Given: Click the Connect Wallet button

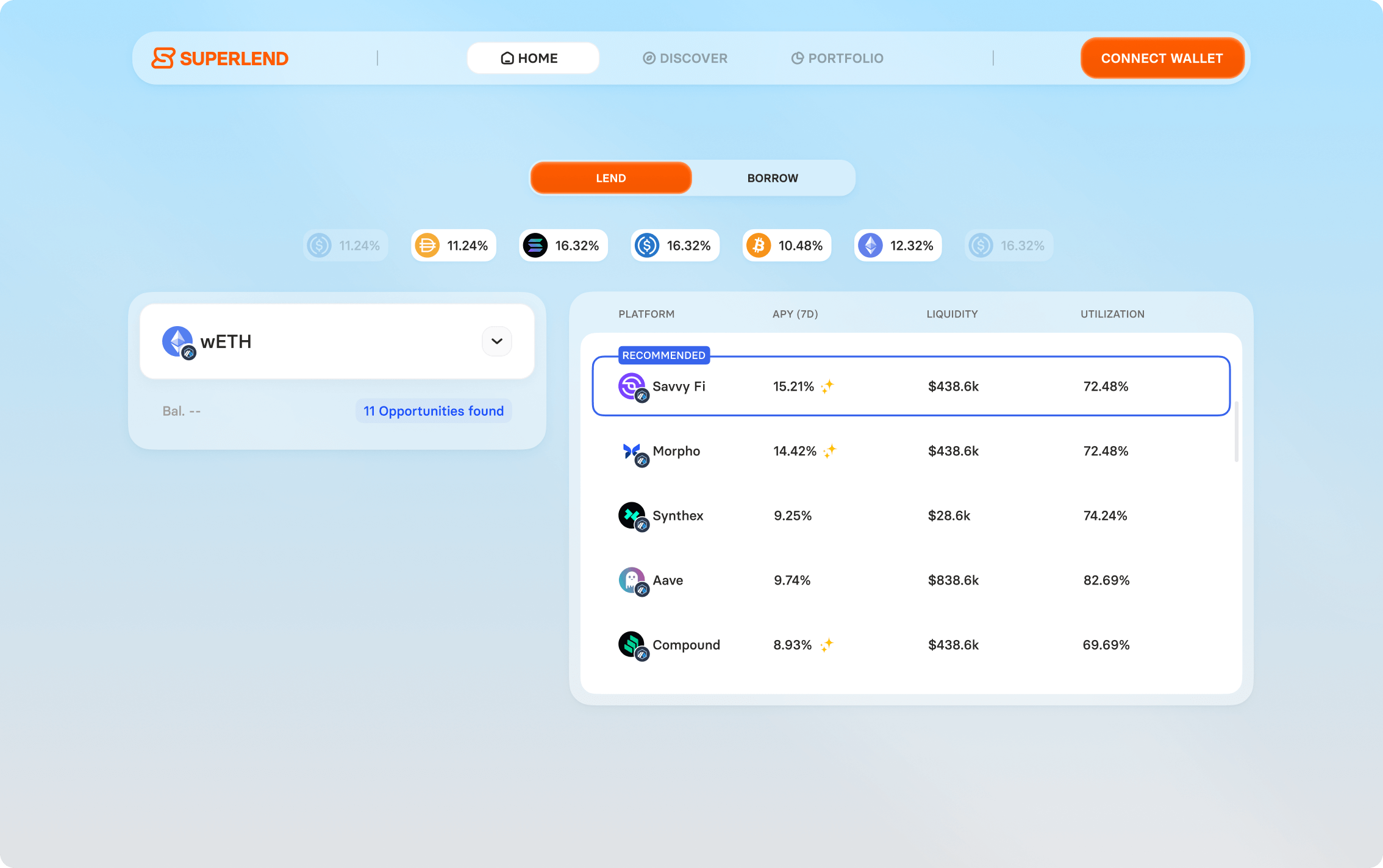Looking at the screenshot, I should pyautogui.click(x=1162, y=58).
